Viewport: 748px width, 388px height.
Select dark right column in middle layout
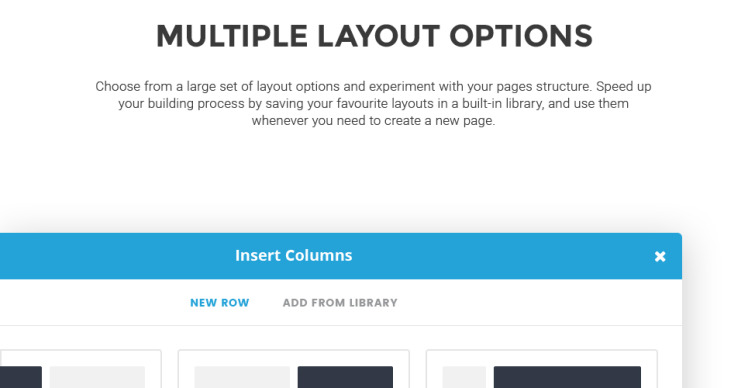345,377
